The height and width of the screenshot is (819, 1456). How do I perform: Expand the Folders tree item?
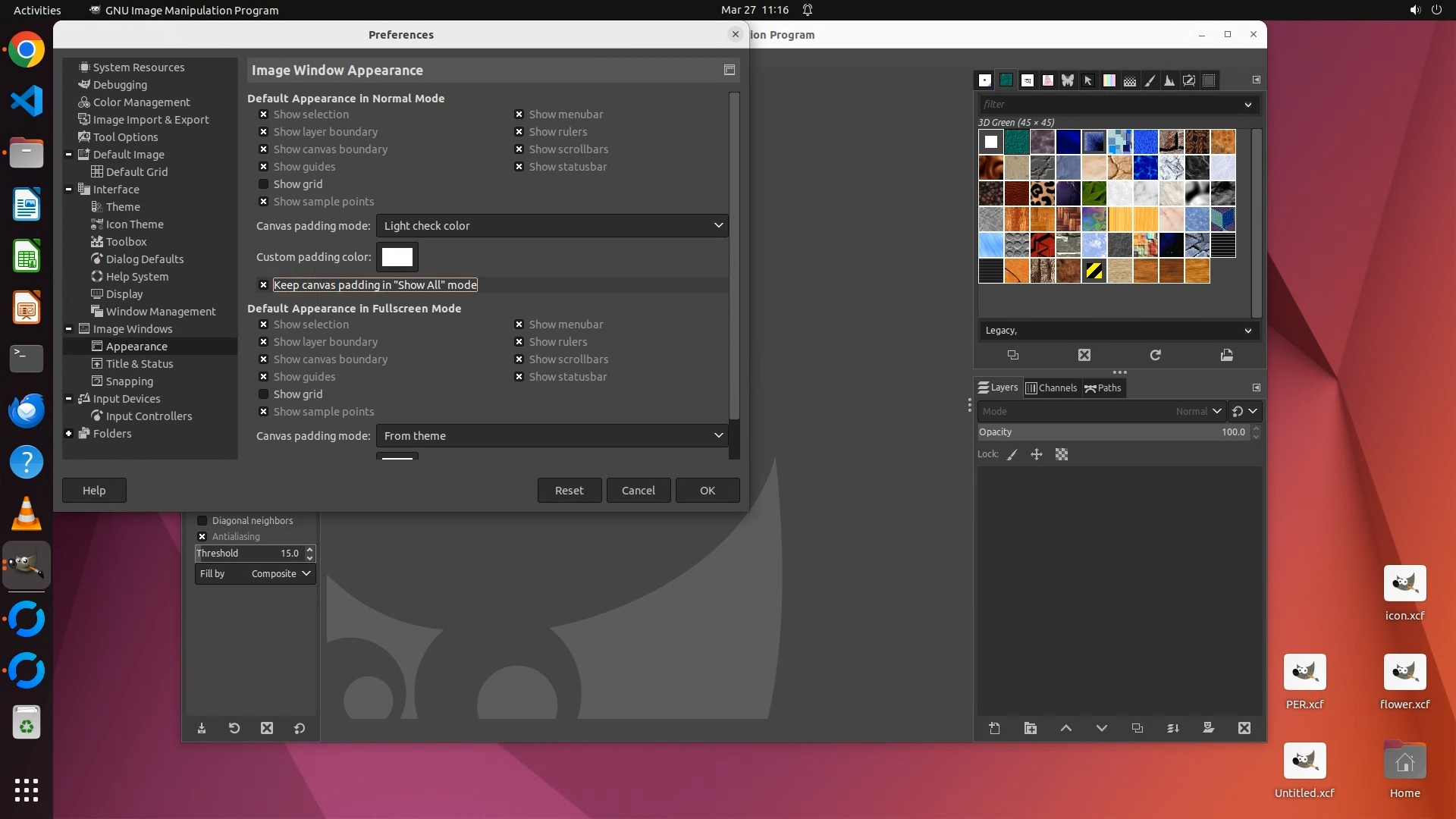(x=69, y=434)
